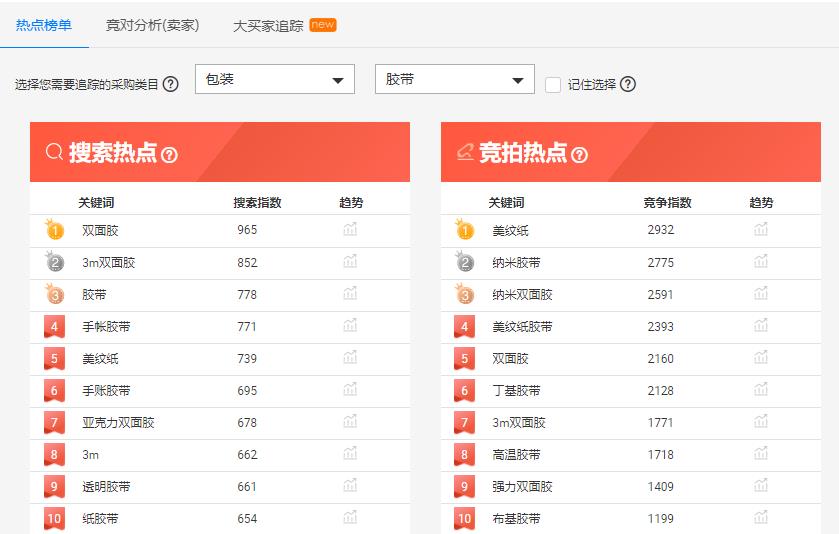
Task: Open the 大买家追踪 tab
Action: click(x=268, y=26)
